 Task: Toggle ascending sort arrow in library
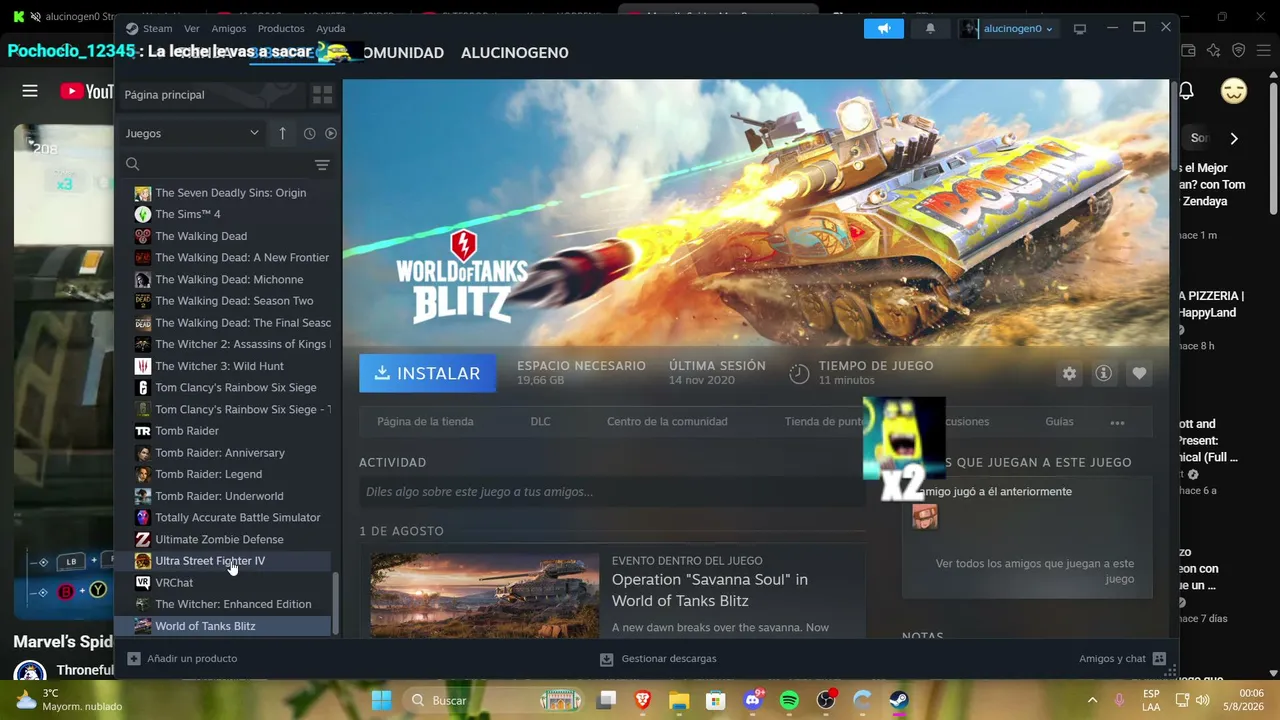(282, 133)
